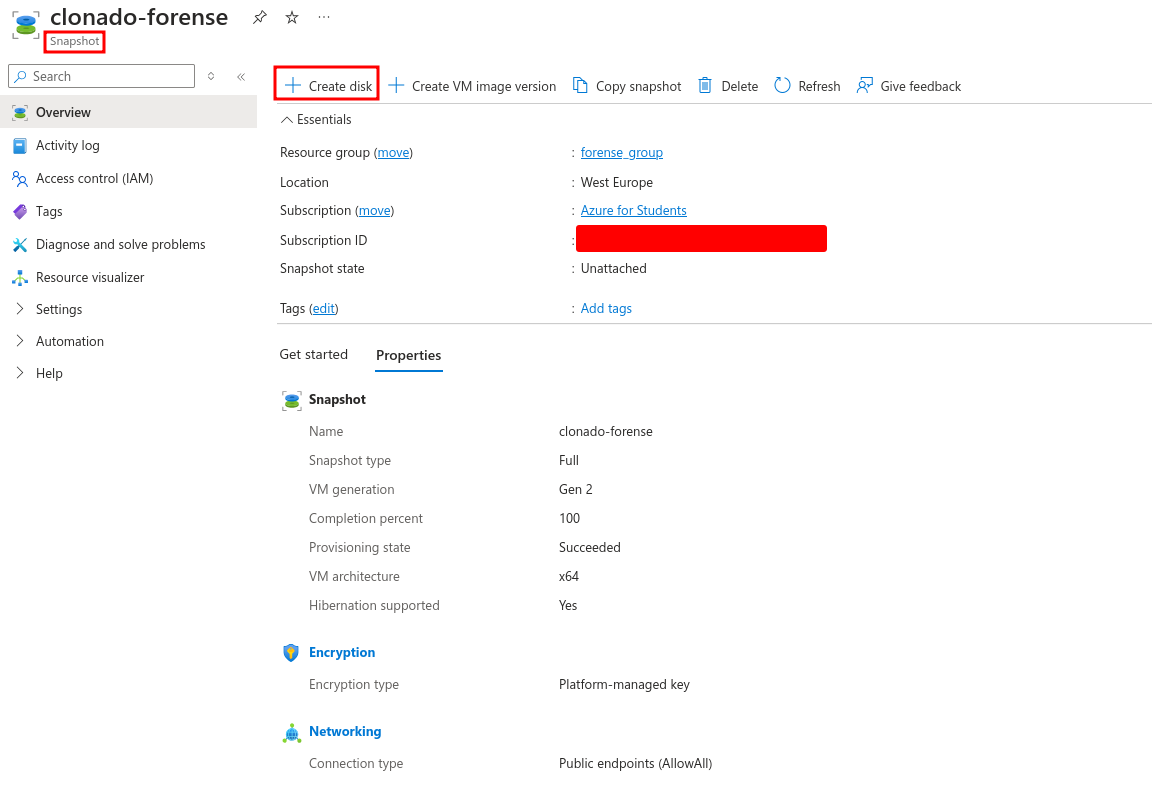
Task: Click move link next to Subscription
Action: click(x=375, y=211)
